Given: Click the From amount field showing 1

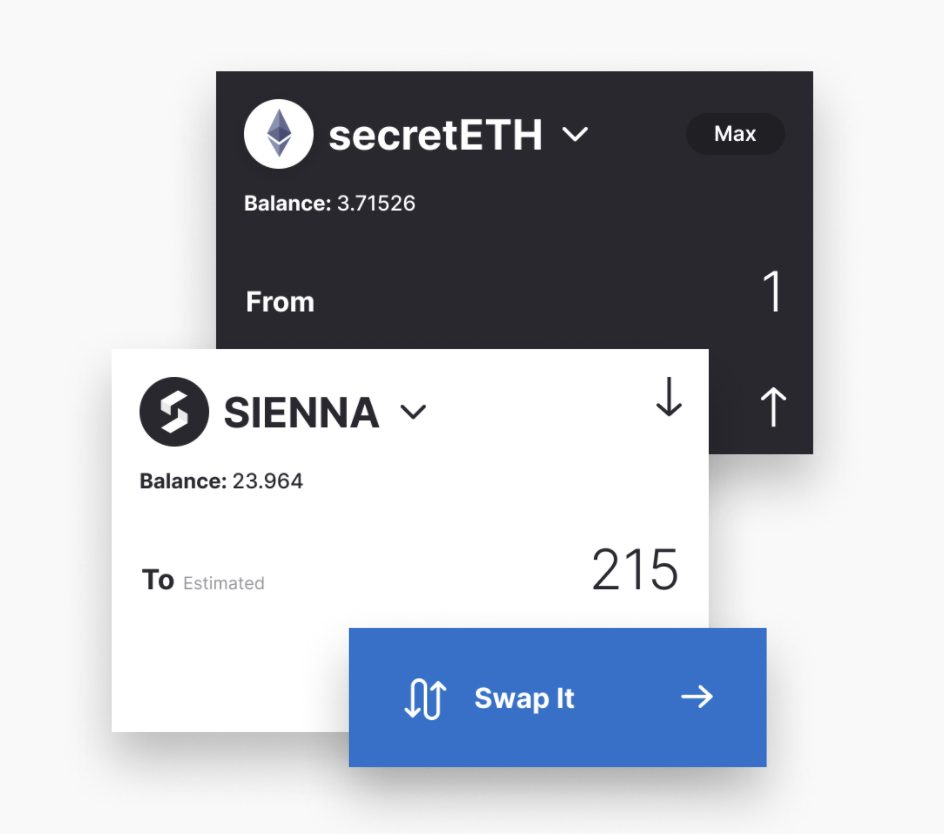Looking at the screenshot, I should 772,294.
